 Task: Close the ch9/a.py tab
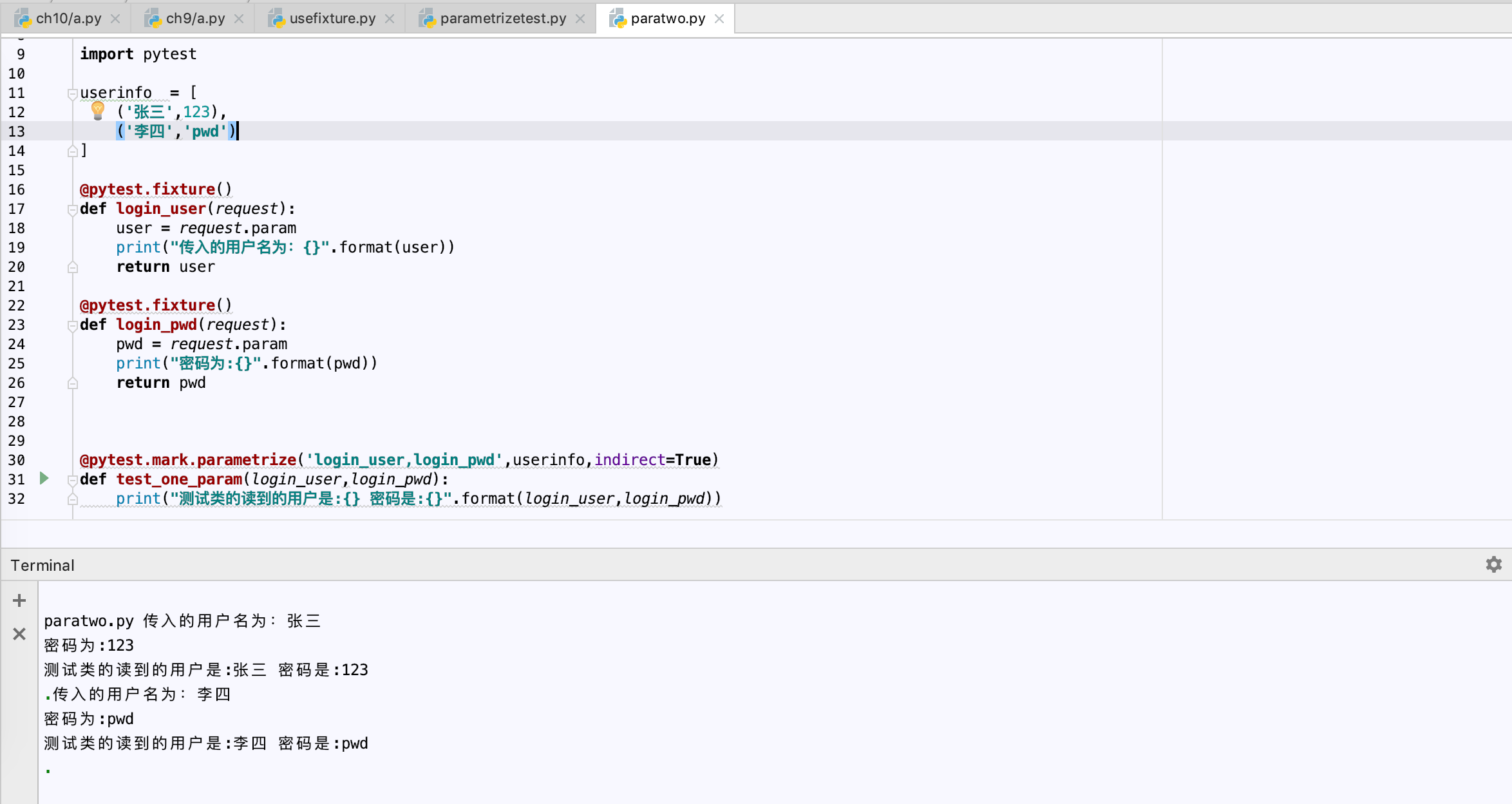tap(239, 19)
